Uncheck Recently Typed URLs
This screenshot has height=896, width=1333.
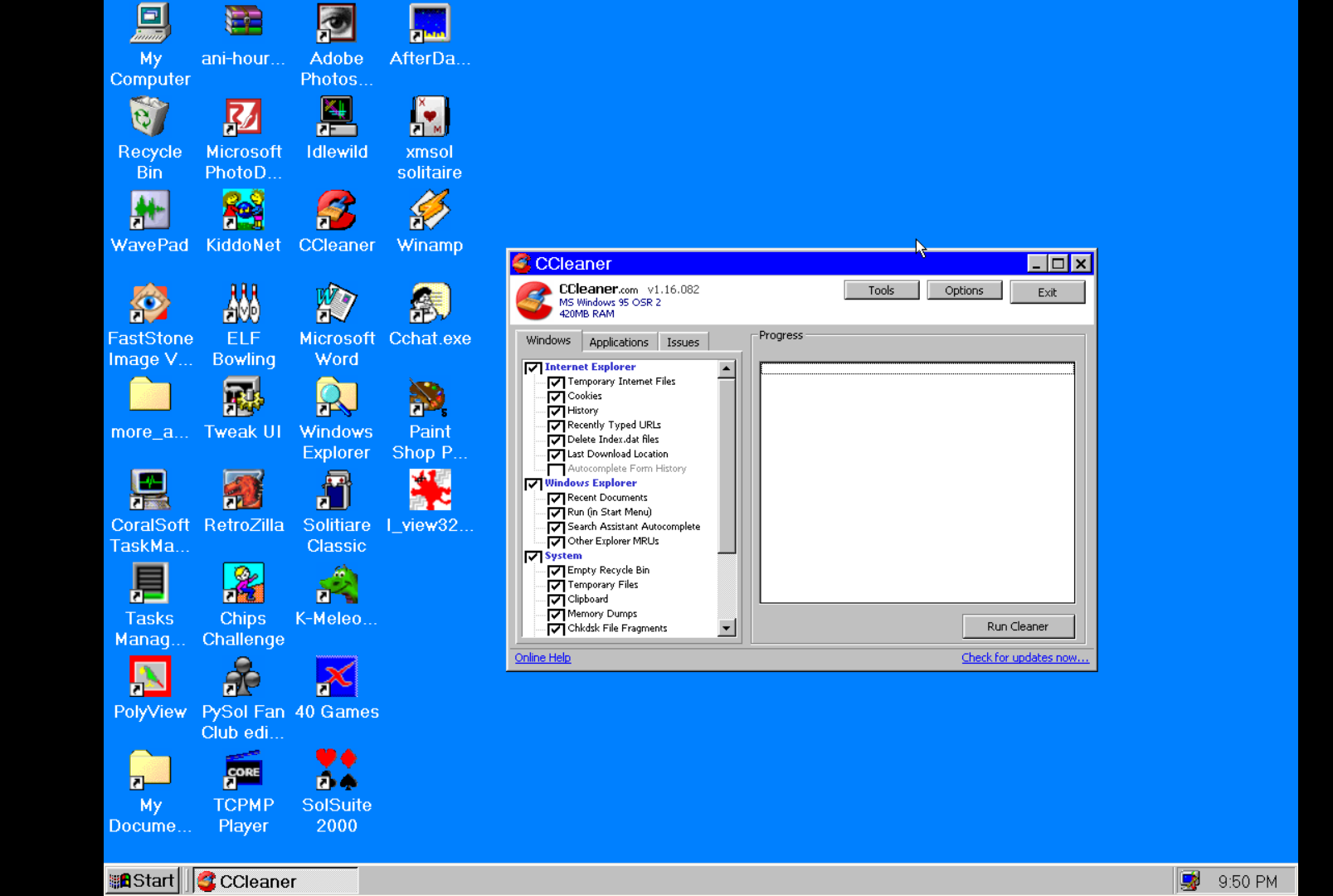pyautogui.click(x=556, y=426)
